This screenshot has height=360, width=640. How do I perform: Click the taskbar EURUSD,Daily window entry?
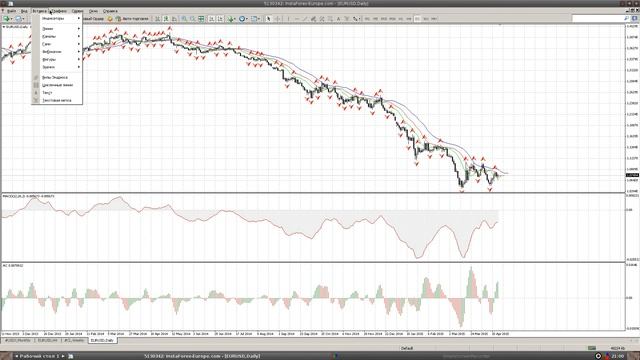pos(202,356)
